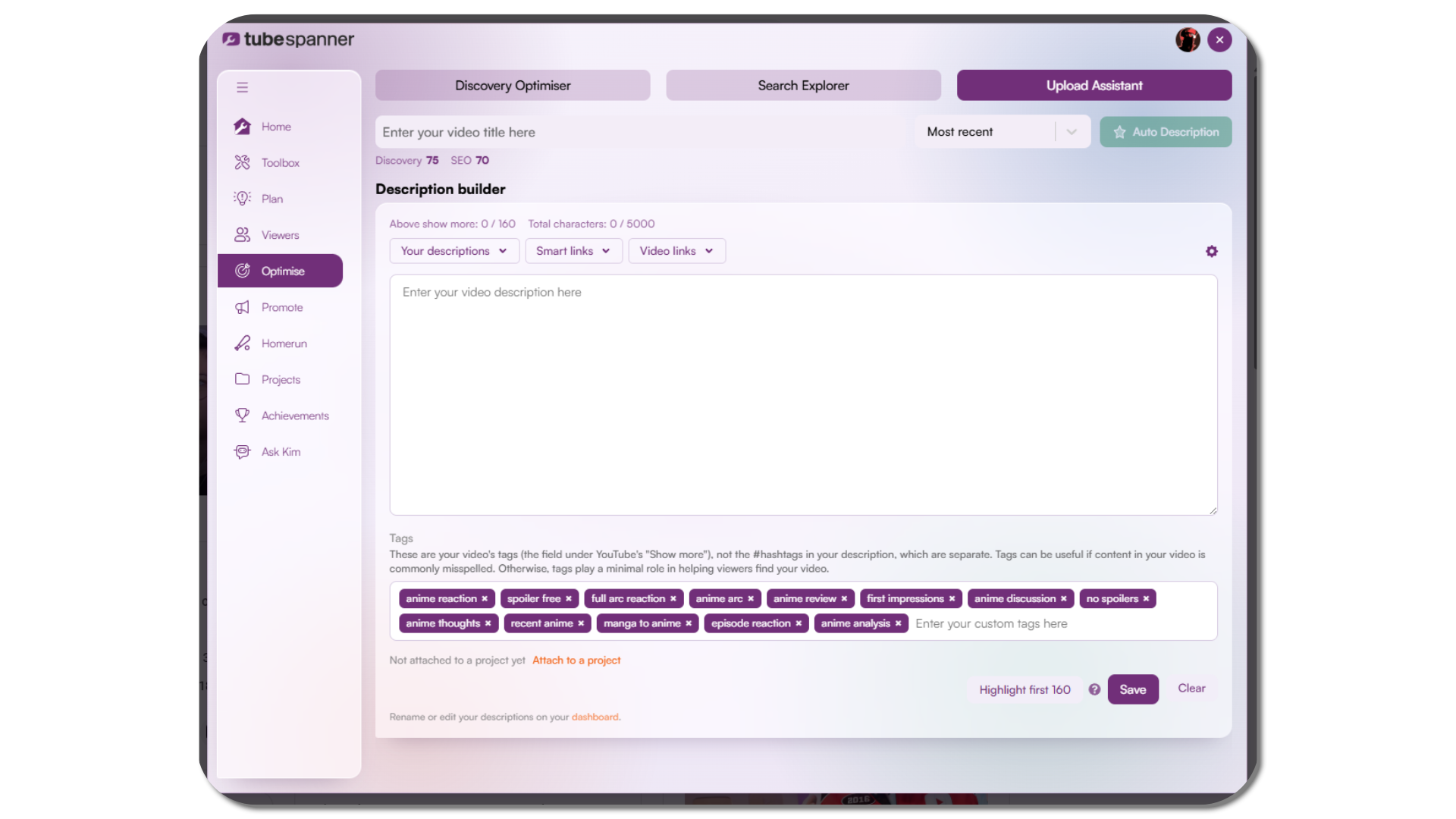Click the Achievements trophy icon
The height and width of the screenshot is (819, 1456).
point(242,416)
